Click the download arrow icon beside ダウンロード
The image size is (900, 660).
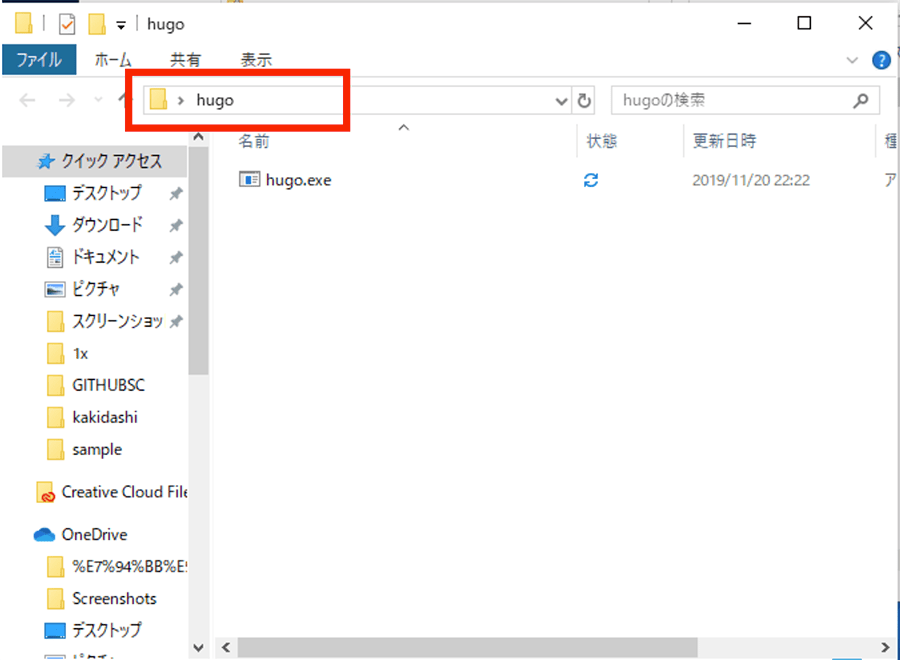[55, 226]
